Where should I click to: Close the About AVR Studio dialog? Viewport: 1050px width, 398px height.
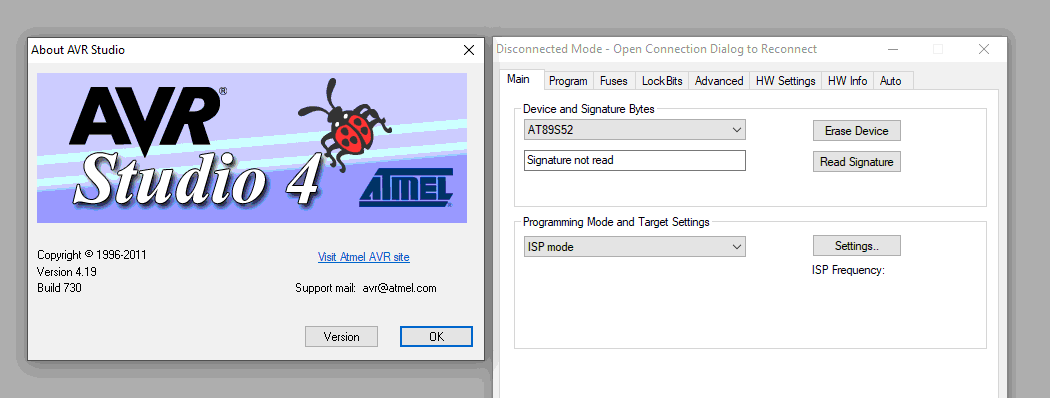[x=469, y=50]
